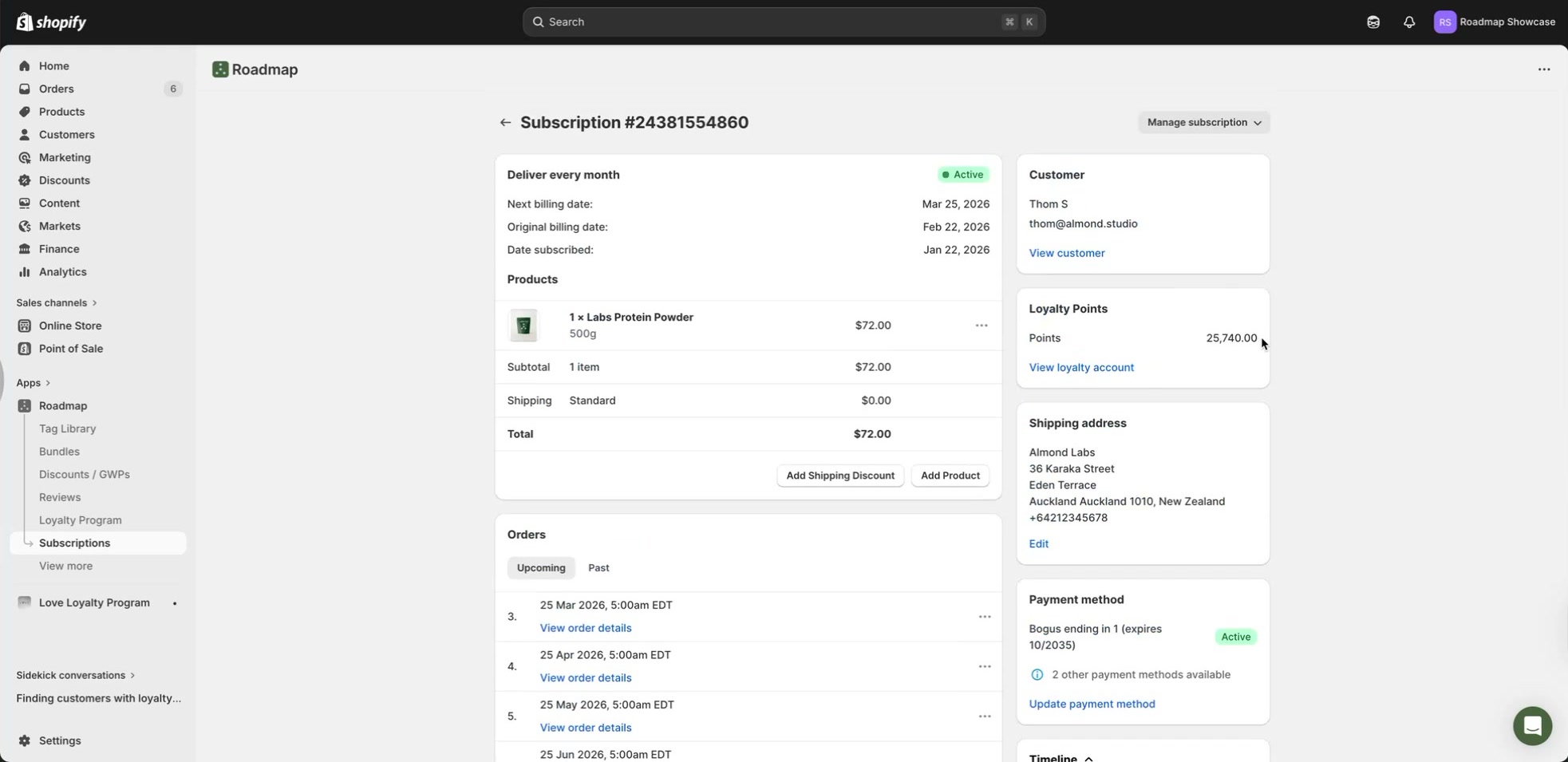
Task: Click the Add Shipping Discount button
Action: 840,476
